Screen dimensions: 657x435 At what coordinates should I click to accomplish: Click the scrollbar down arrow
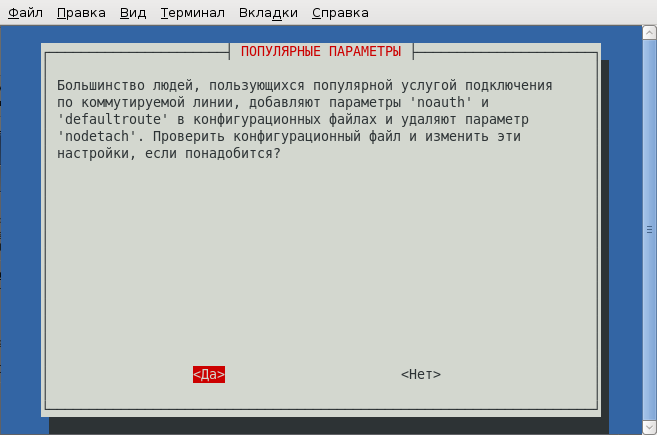point(649,427)
